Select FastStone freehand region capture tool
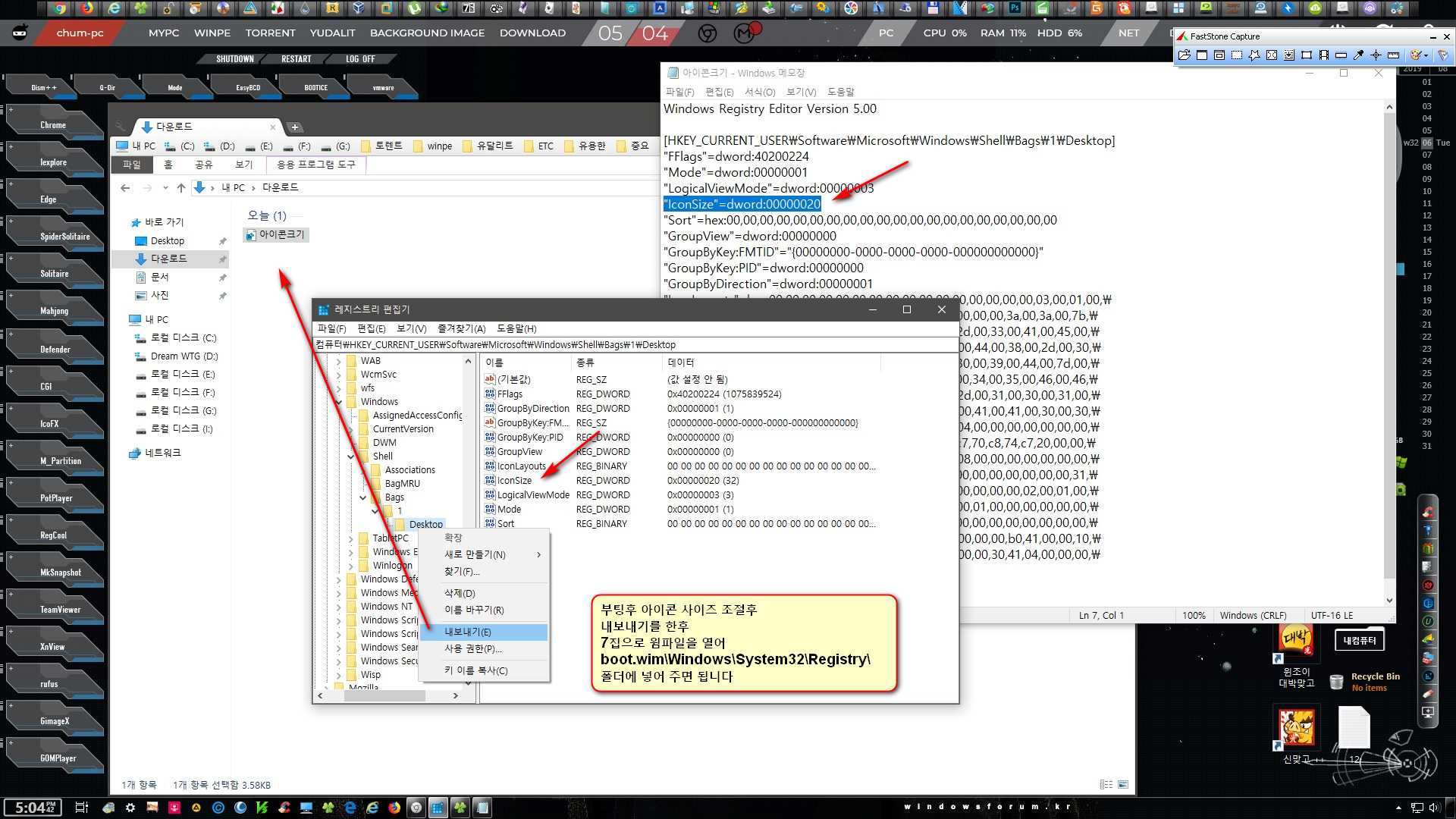The height and width of the screenshot is (819, 1456). pyautogui.click(x=1254, y=55)
